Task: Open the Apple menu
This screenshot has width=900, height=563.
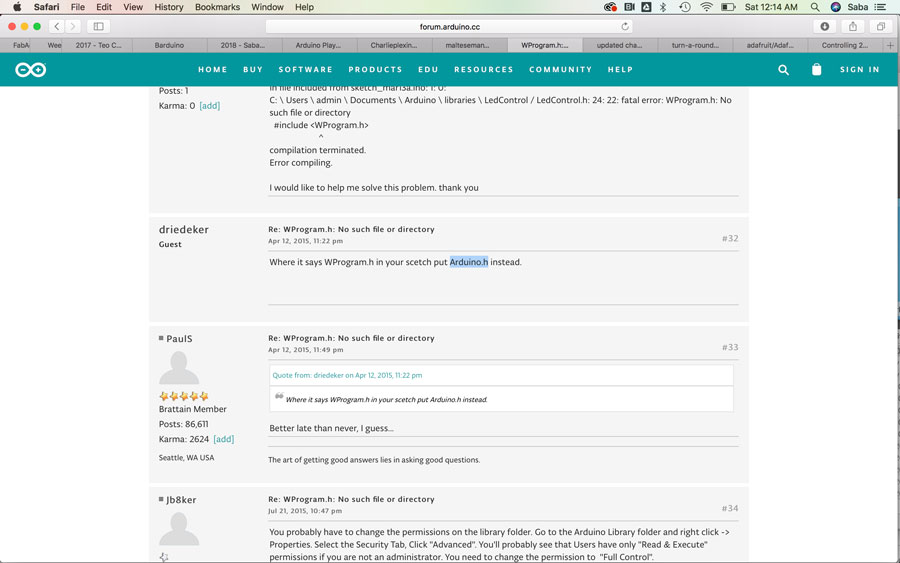Action: [x=17, y=7]
